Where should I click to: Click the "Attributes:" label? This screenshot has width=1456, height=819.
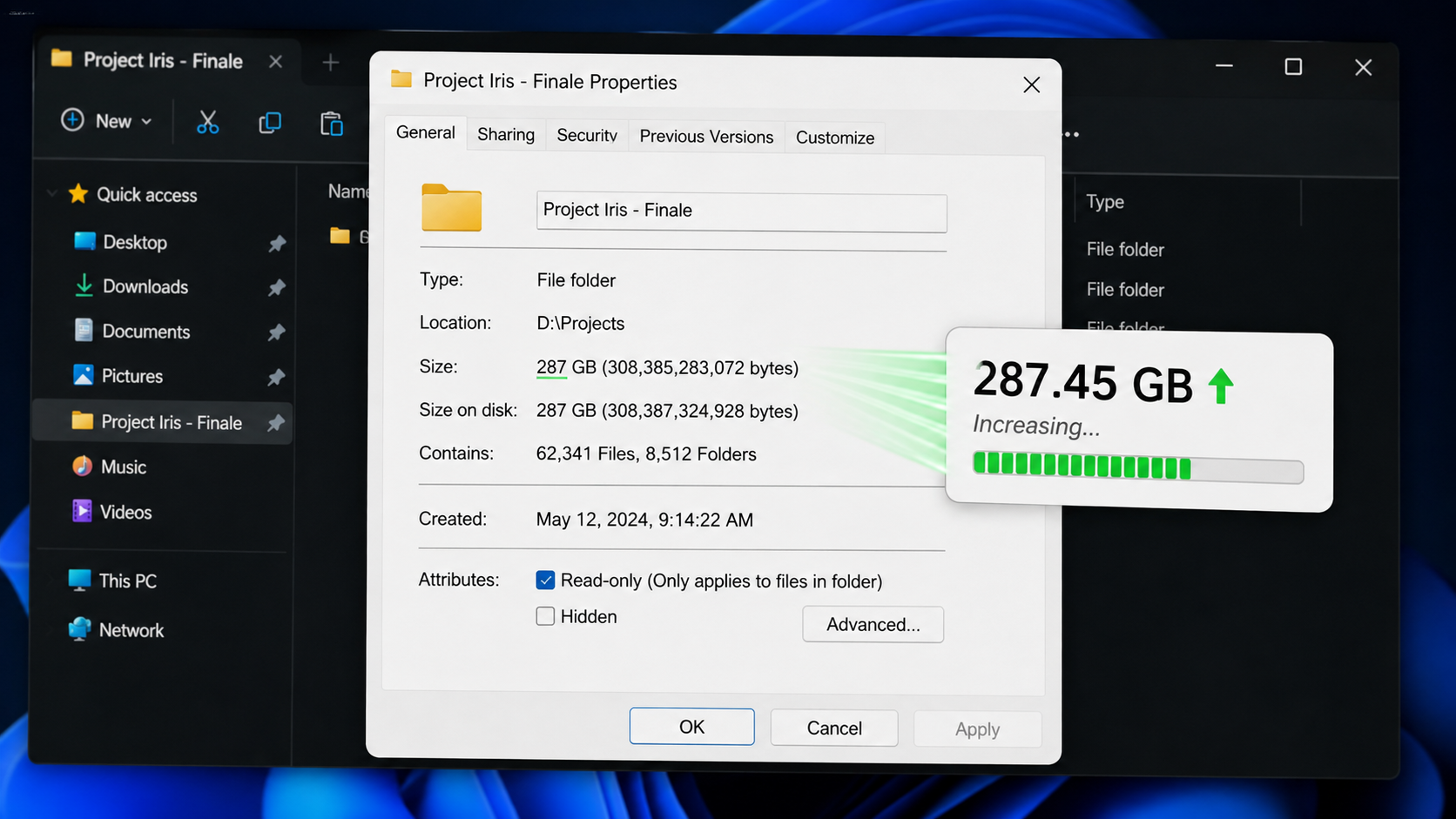click(x=459, y=580)
